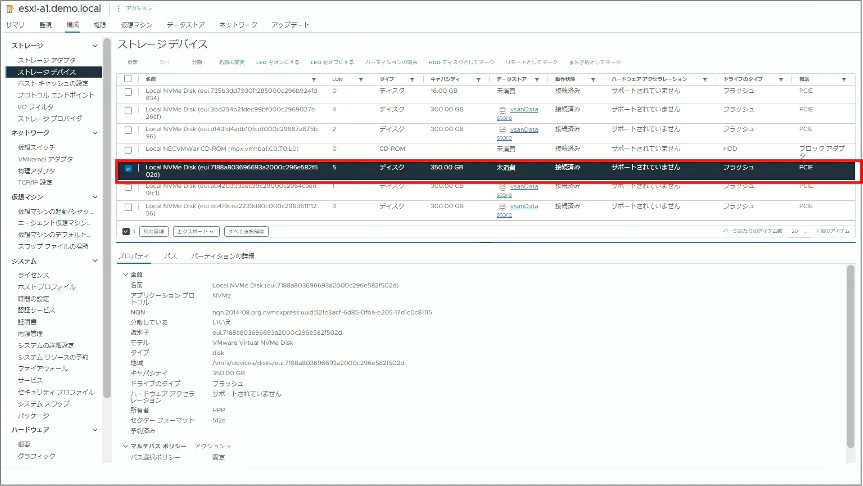Check the LUN 4 NVMe disk row
863x486 pixels.
[x=128, y=111]
